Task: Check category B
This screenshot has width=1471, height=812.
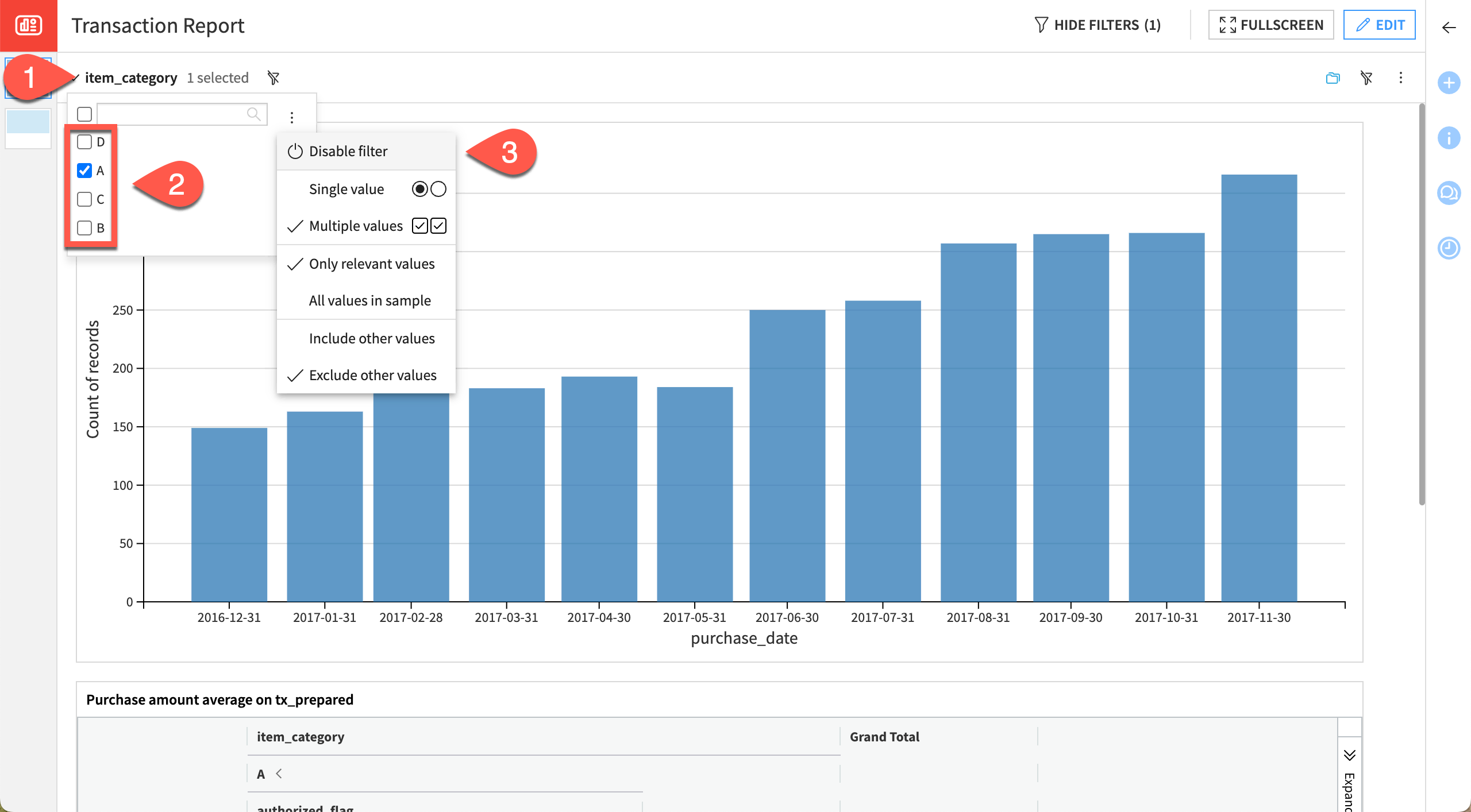Action: 84,228
